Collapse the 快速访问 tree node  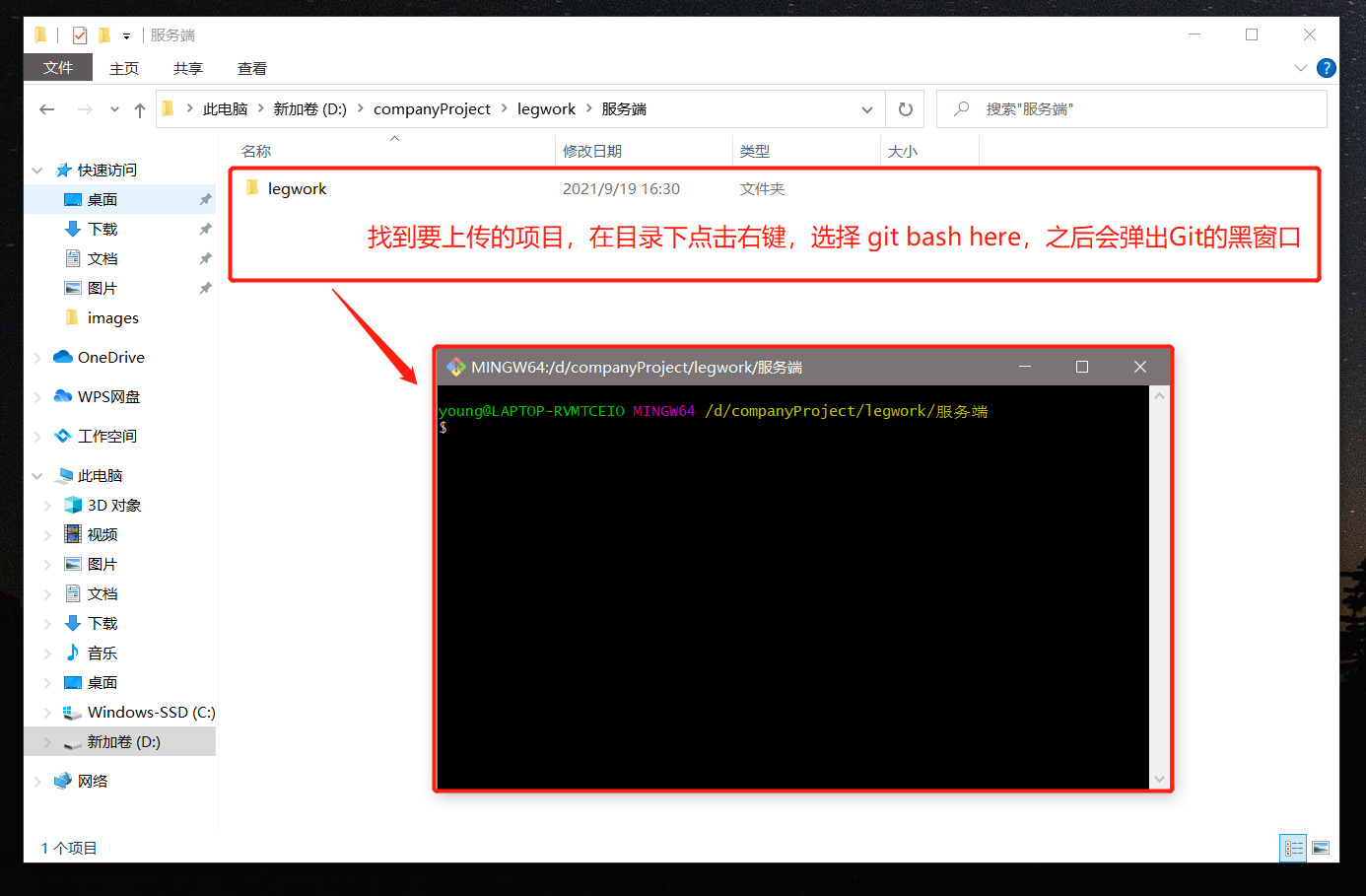coord(37,171)
